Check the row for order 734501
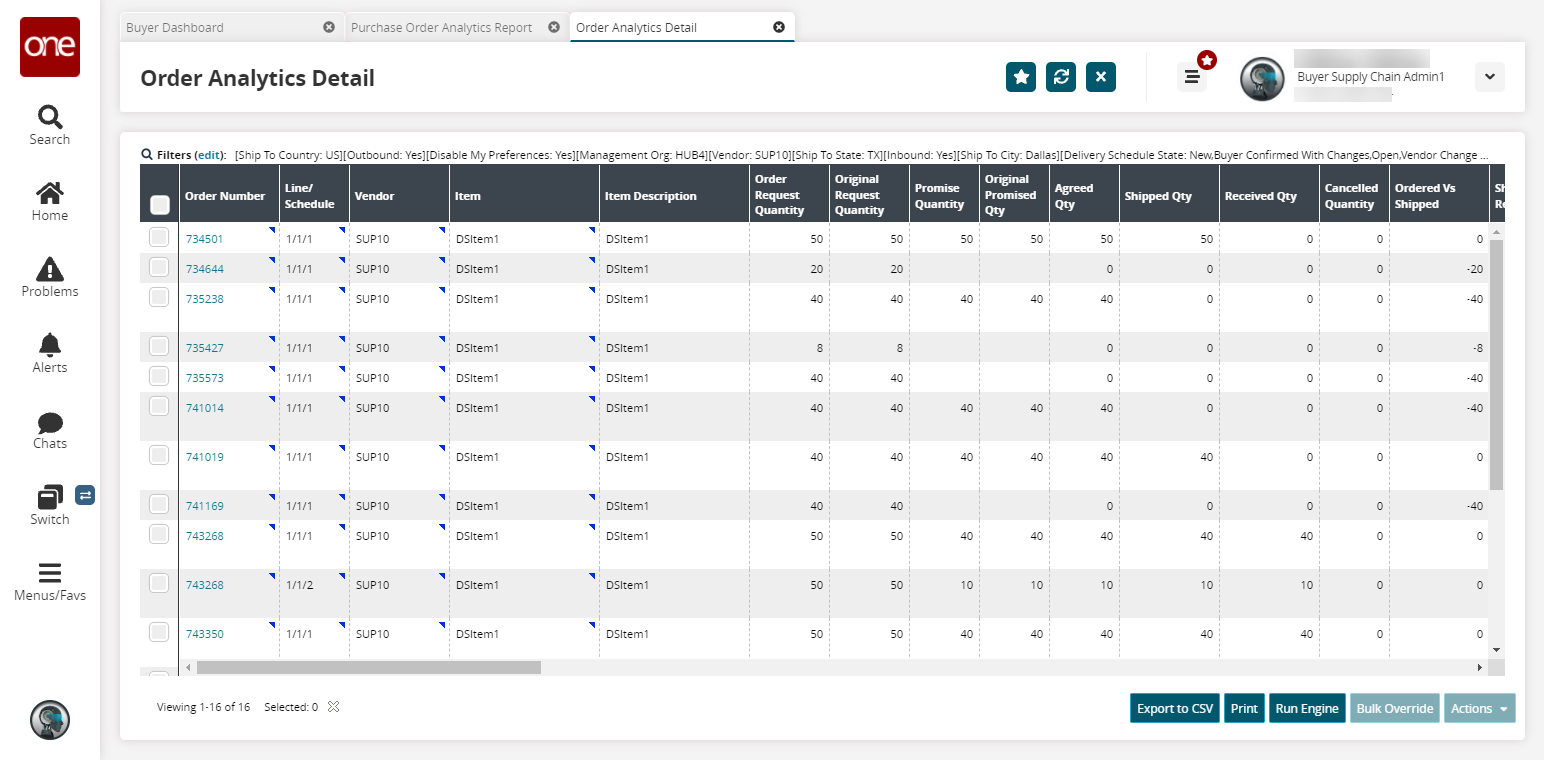Screen dimensions: 1544x760 tap(159, 238)
